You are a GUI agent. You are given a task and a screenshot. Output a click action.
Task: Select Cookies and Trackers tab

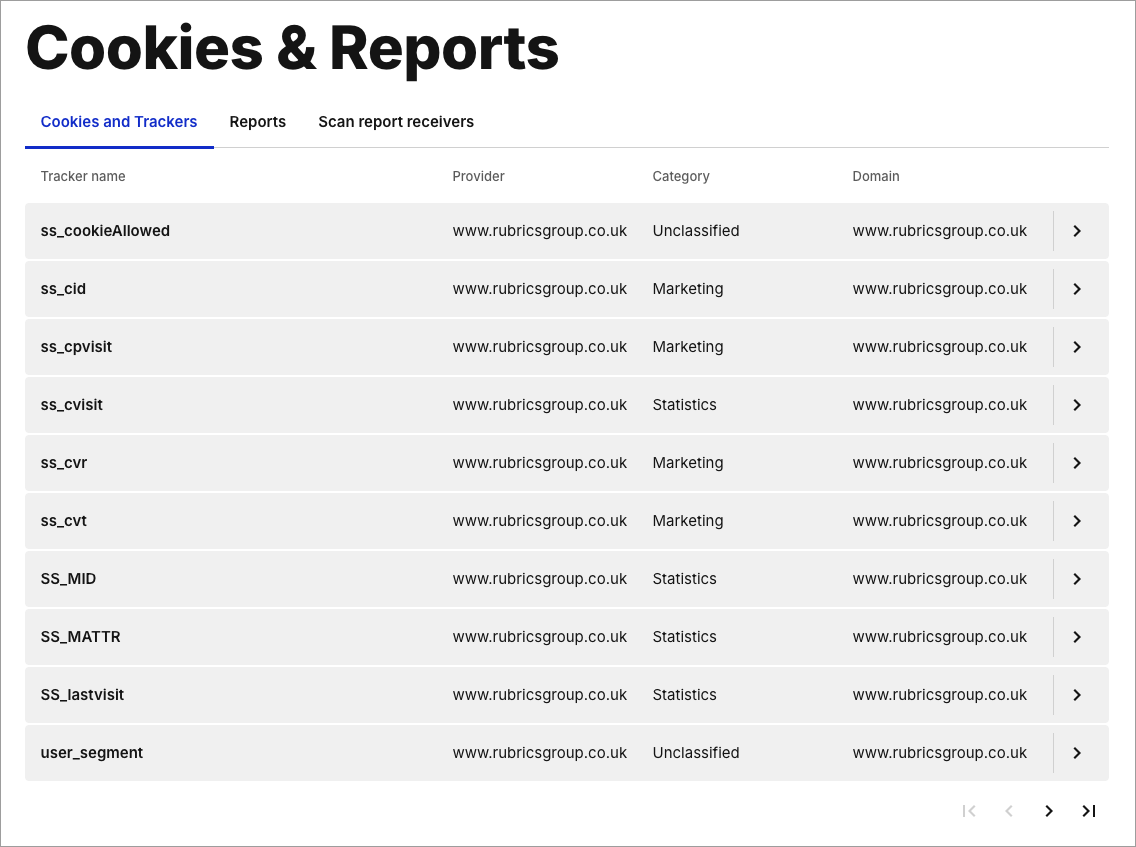(x=119, y=122)
